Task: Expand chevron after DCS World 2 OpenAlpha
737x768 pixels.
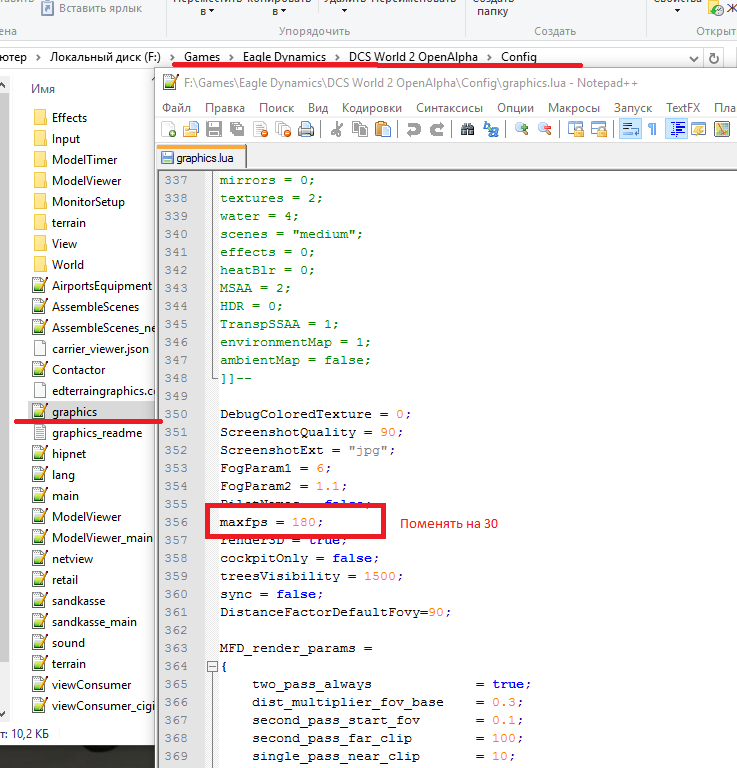Action: [x=489, y=57]
